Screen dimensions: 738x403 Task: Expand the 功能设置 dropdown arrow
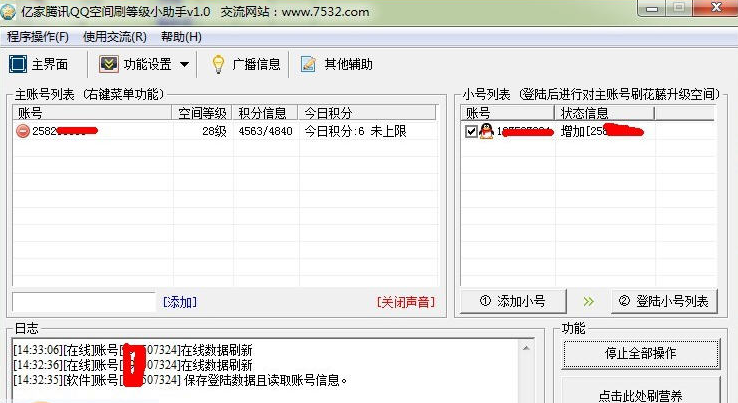pos(184,65)
